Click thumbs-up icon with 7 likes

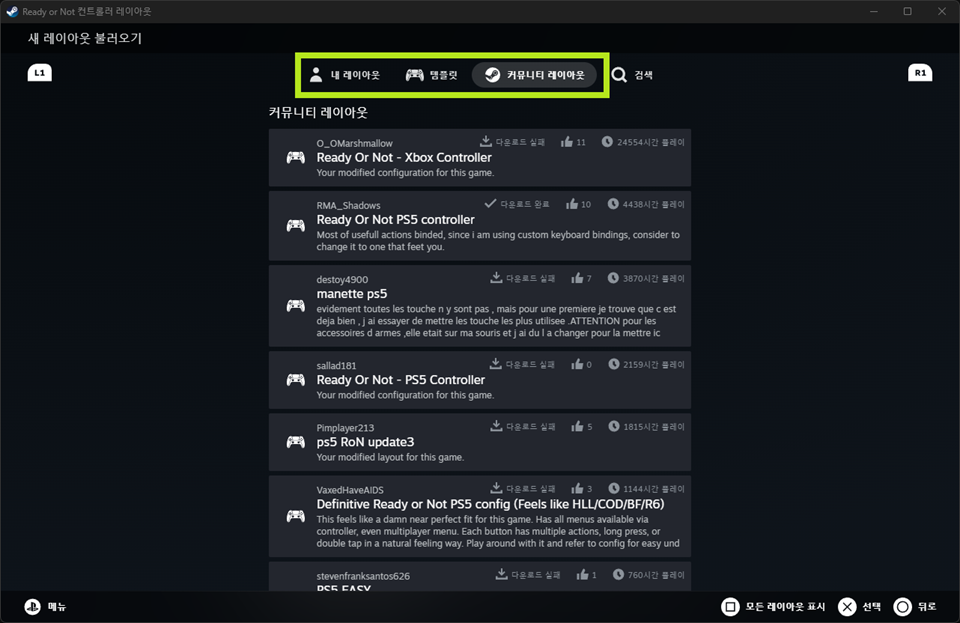577,278
